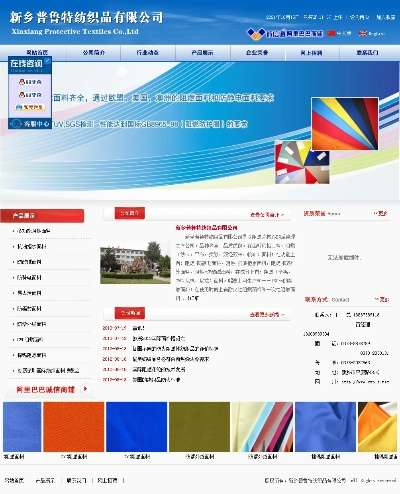Image resolution: width=400 pixels, height=494 pixels.
Task: Open the 产品展示 tab in the navigation bar
Action: (x=203, y=52)
